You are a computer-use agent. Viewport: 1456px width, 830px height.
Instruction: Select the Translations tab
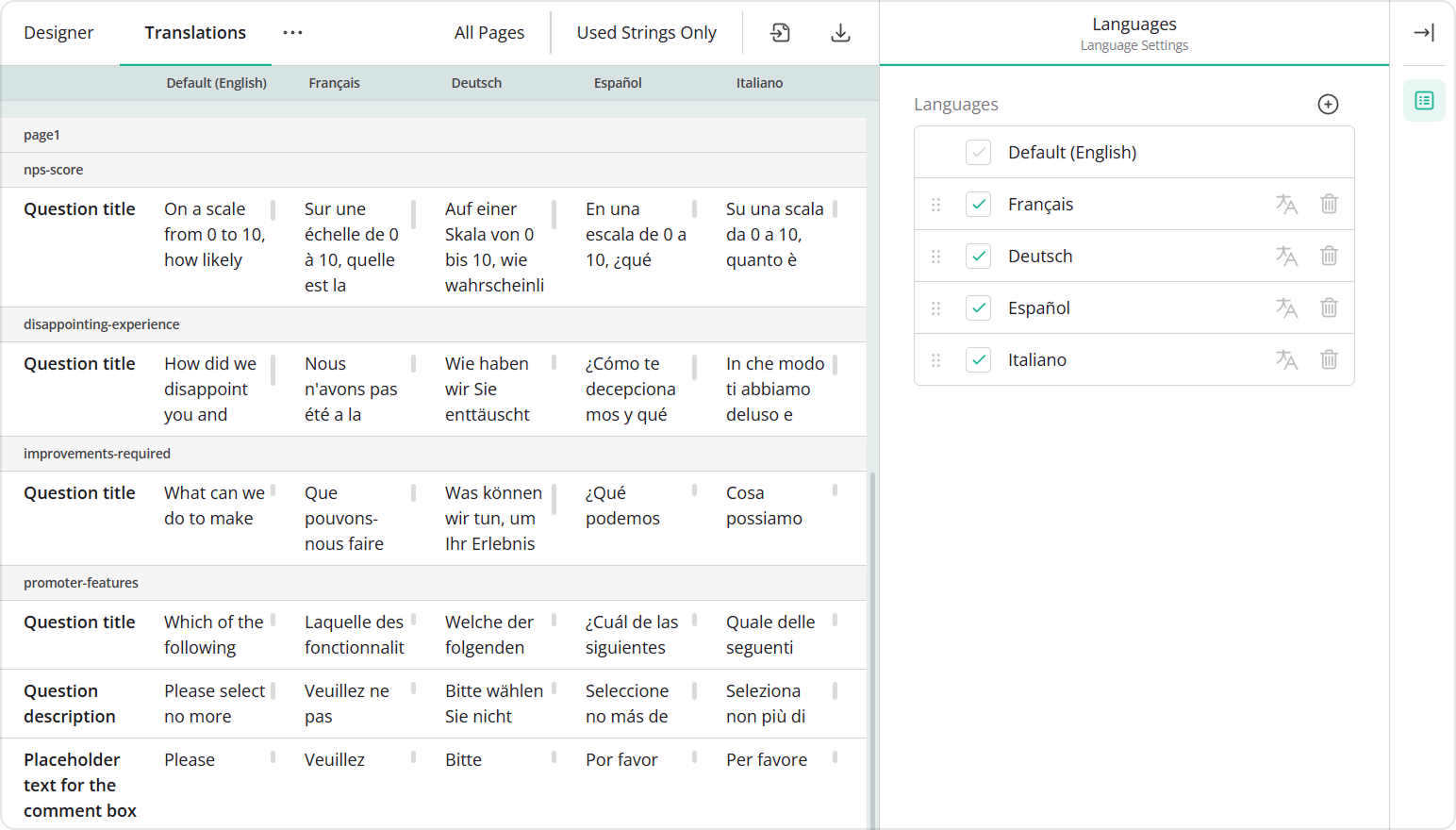(194, 32)
